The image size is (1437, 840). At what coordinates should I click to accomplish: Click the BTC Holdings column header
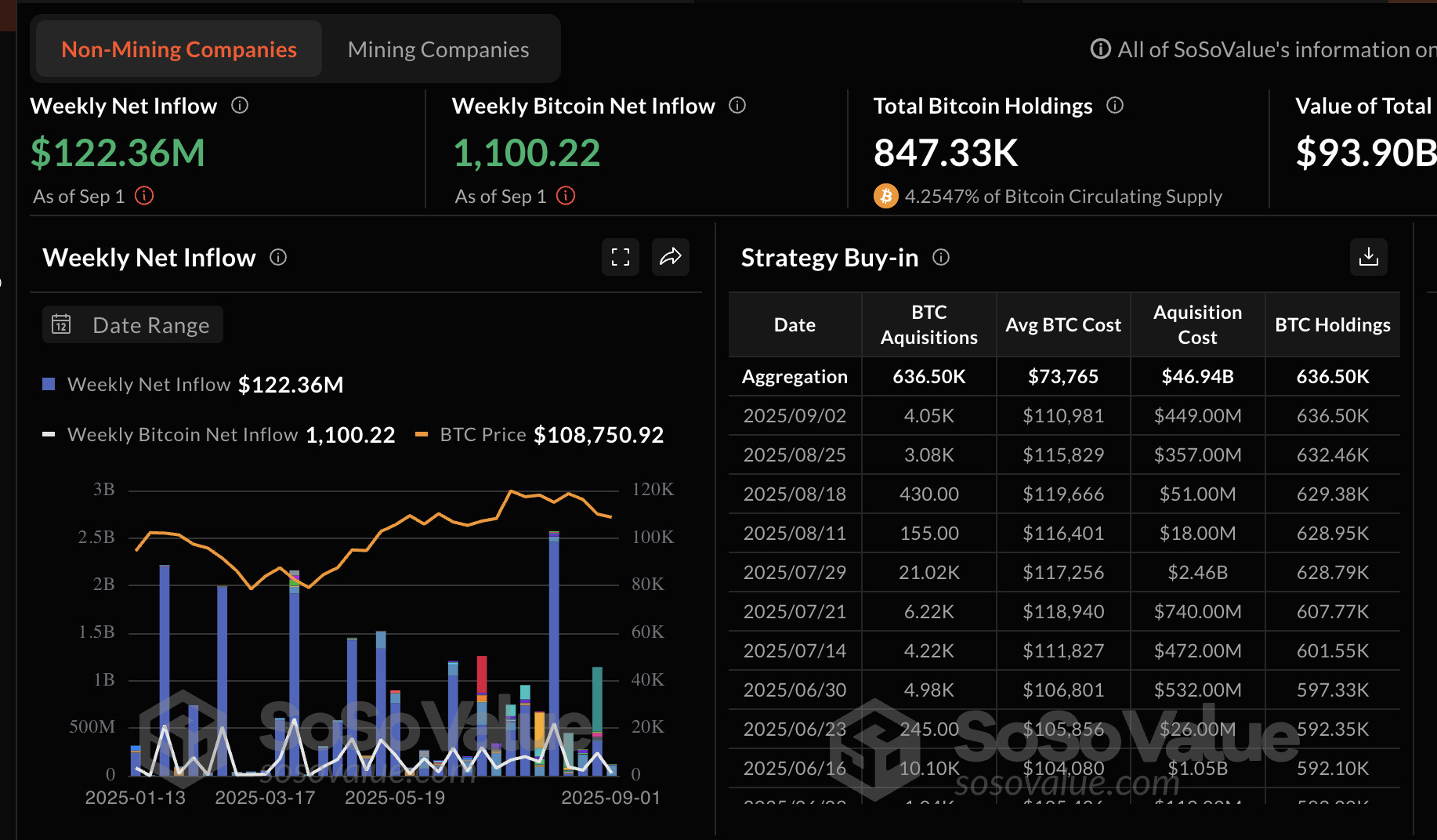[1332, 324]
